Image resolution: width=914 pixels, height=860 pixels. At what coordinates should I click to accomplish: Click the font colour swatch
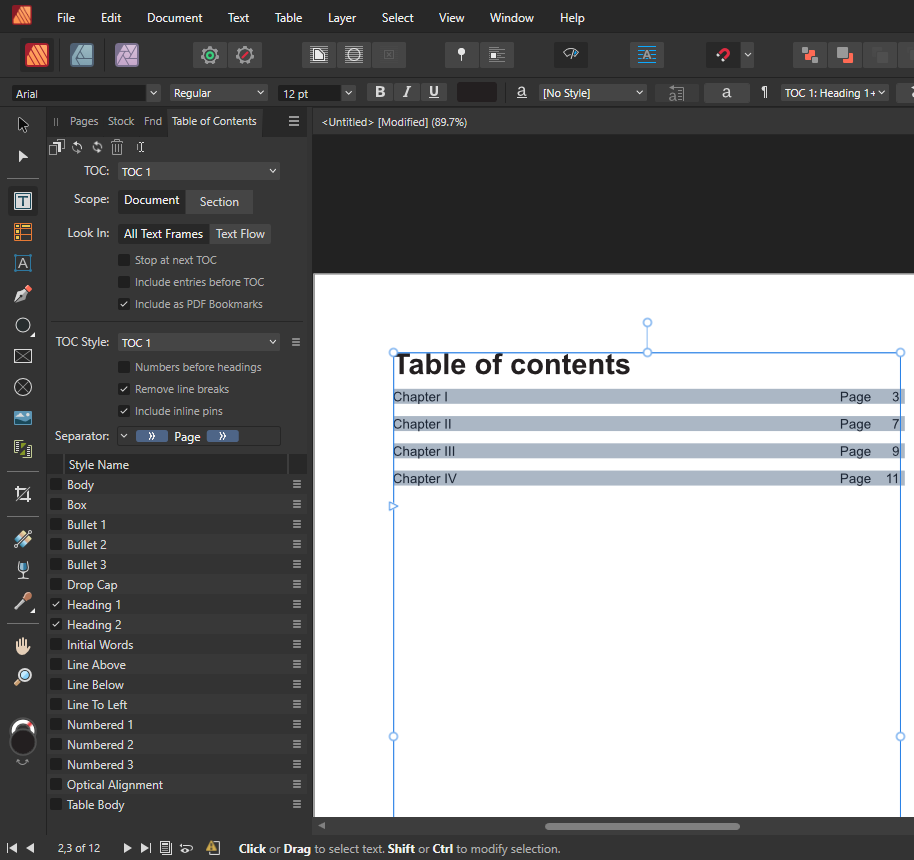coord(476,92)
